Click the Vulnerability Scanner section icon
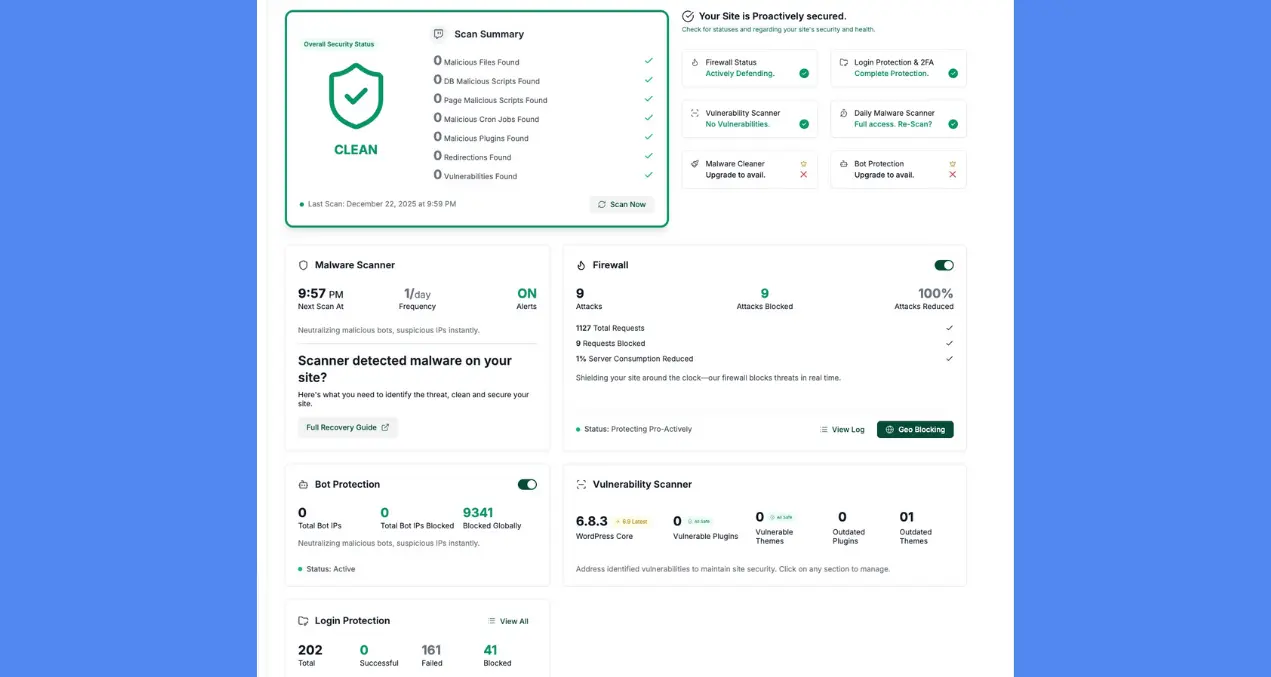The image size is (1271, 677). 581,485
